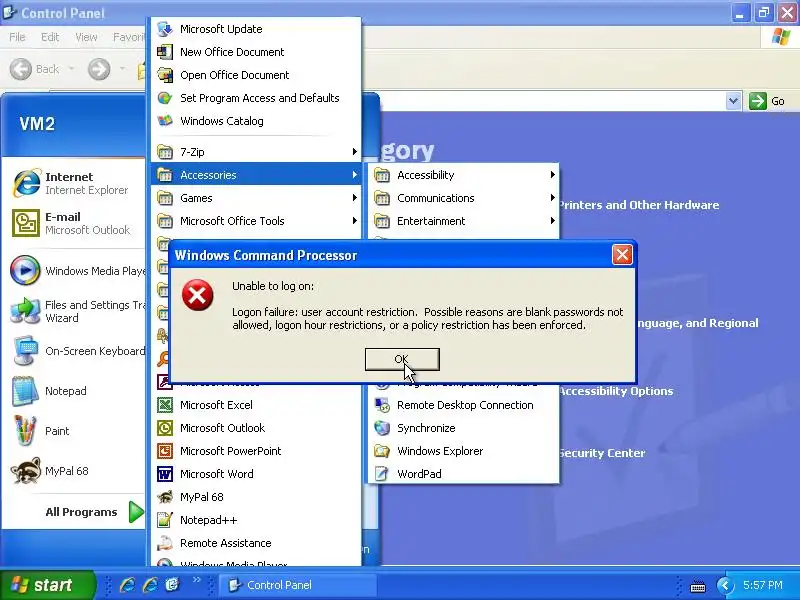Click the 5:57 PM clock
This screenshot has width=800, height=600.
[x=763, y=585]
